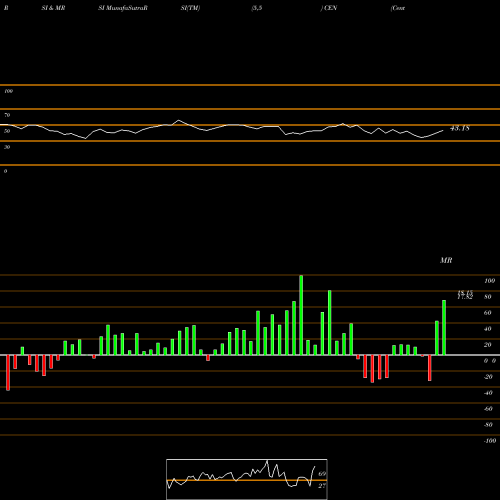This screenshot has height=500, width=500.
Task: Click the '(5,5' parameter text
Action: pos(257,8)
